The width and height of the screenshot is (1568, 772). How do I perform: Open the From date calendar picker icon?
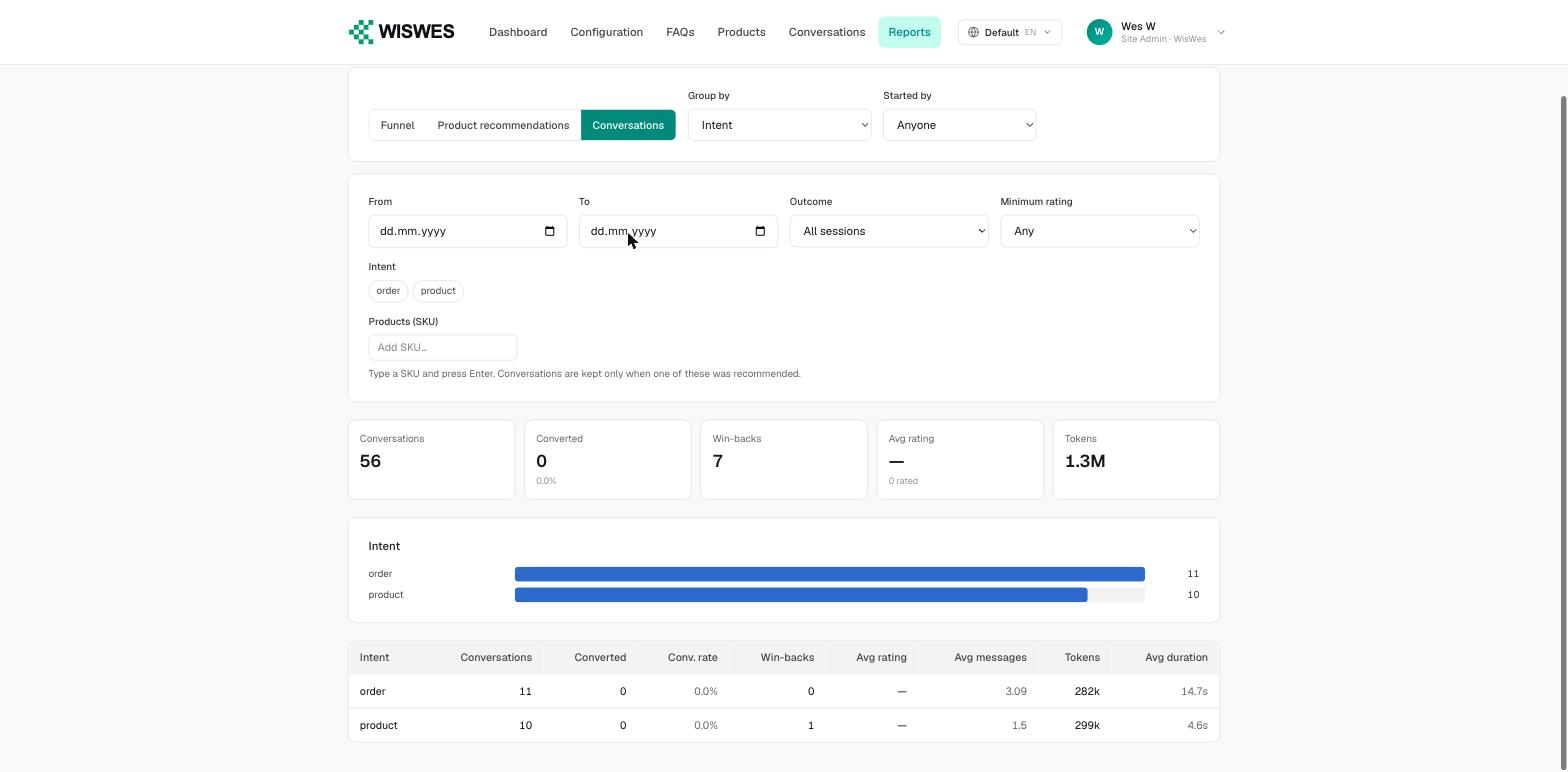[x=549, y=231]
